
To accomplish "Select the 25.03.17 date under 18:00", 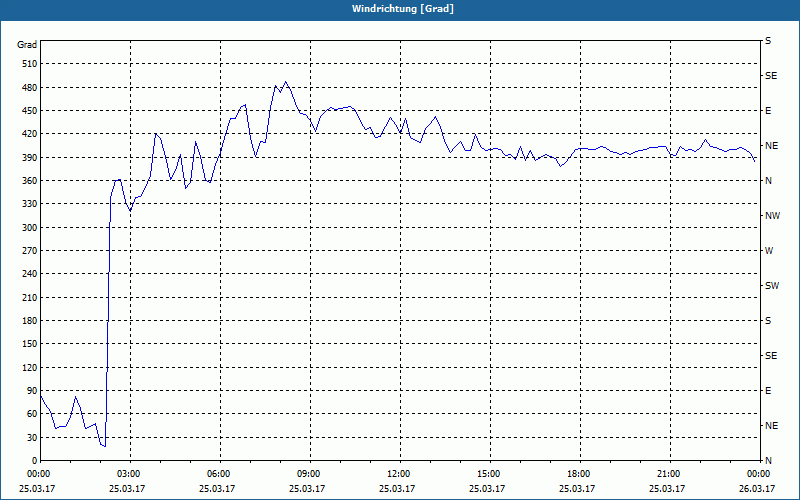I will (x=577, y=489).
